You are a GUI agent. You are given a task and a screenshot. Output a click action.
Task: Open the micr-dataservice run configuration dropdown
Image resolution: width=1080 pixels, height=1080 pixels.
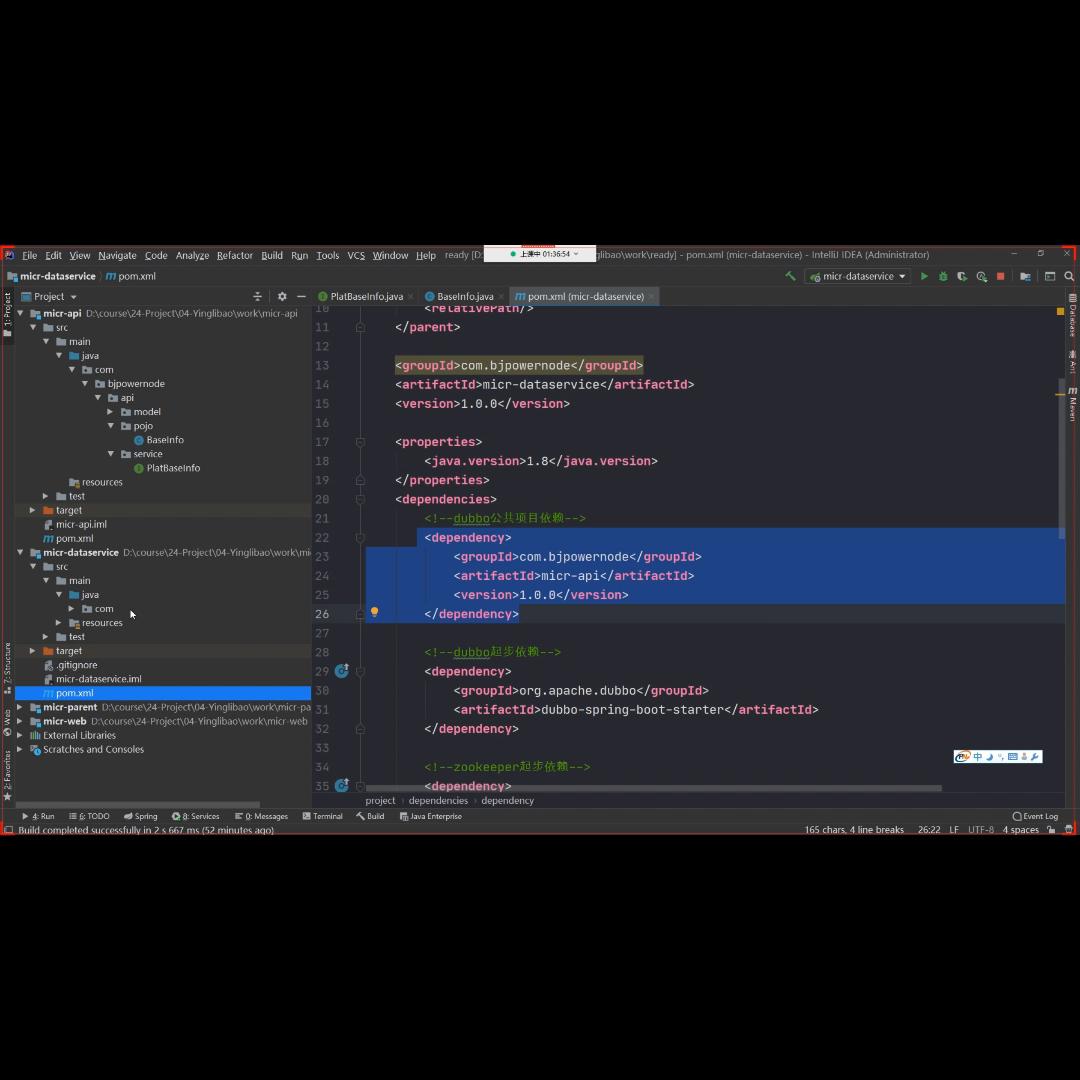858,277
